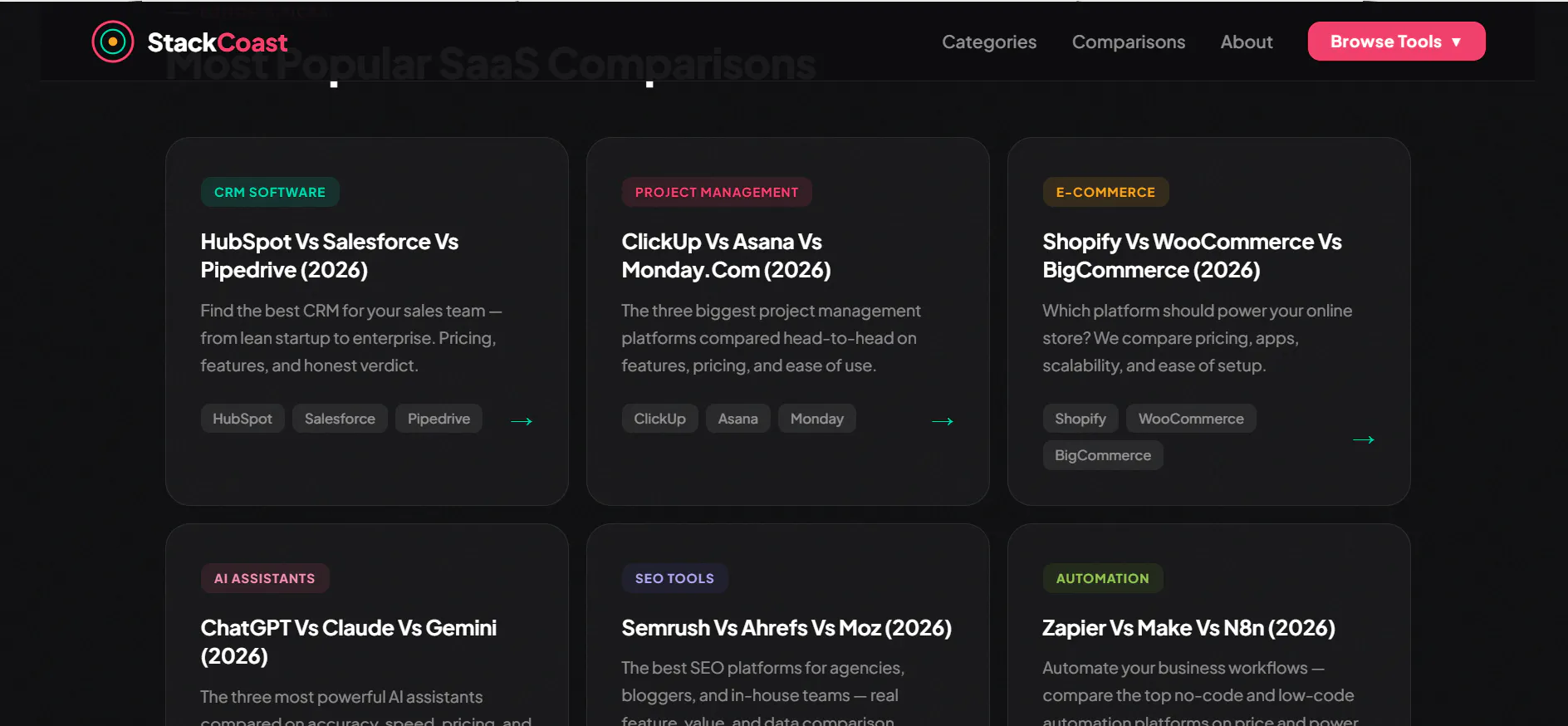Click 'The three biggest project management' description
The height and width of the screenshot is (726, 1568).
(772, 338)
